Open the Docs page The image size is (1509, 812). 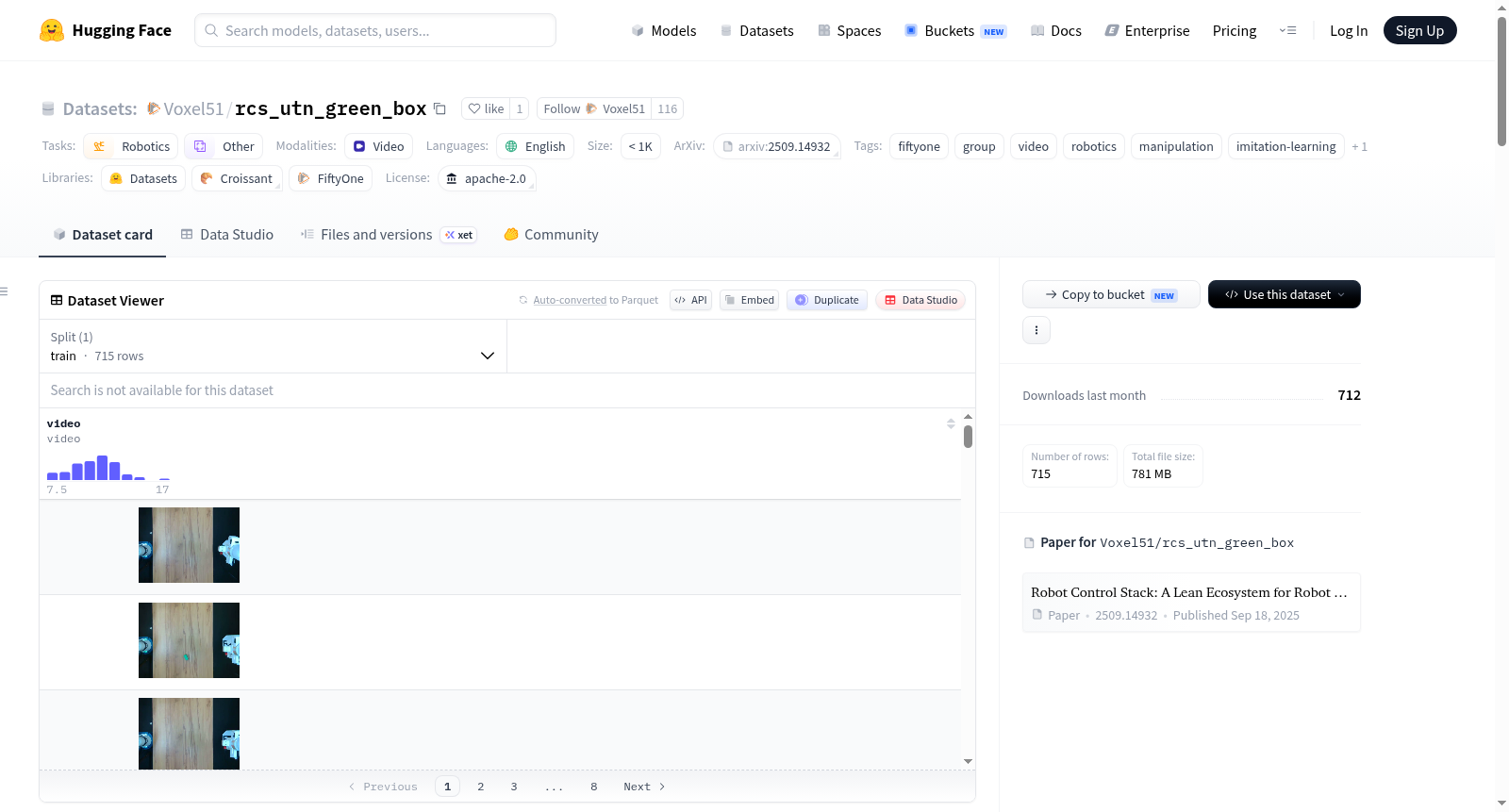coord(1056,30)
